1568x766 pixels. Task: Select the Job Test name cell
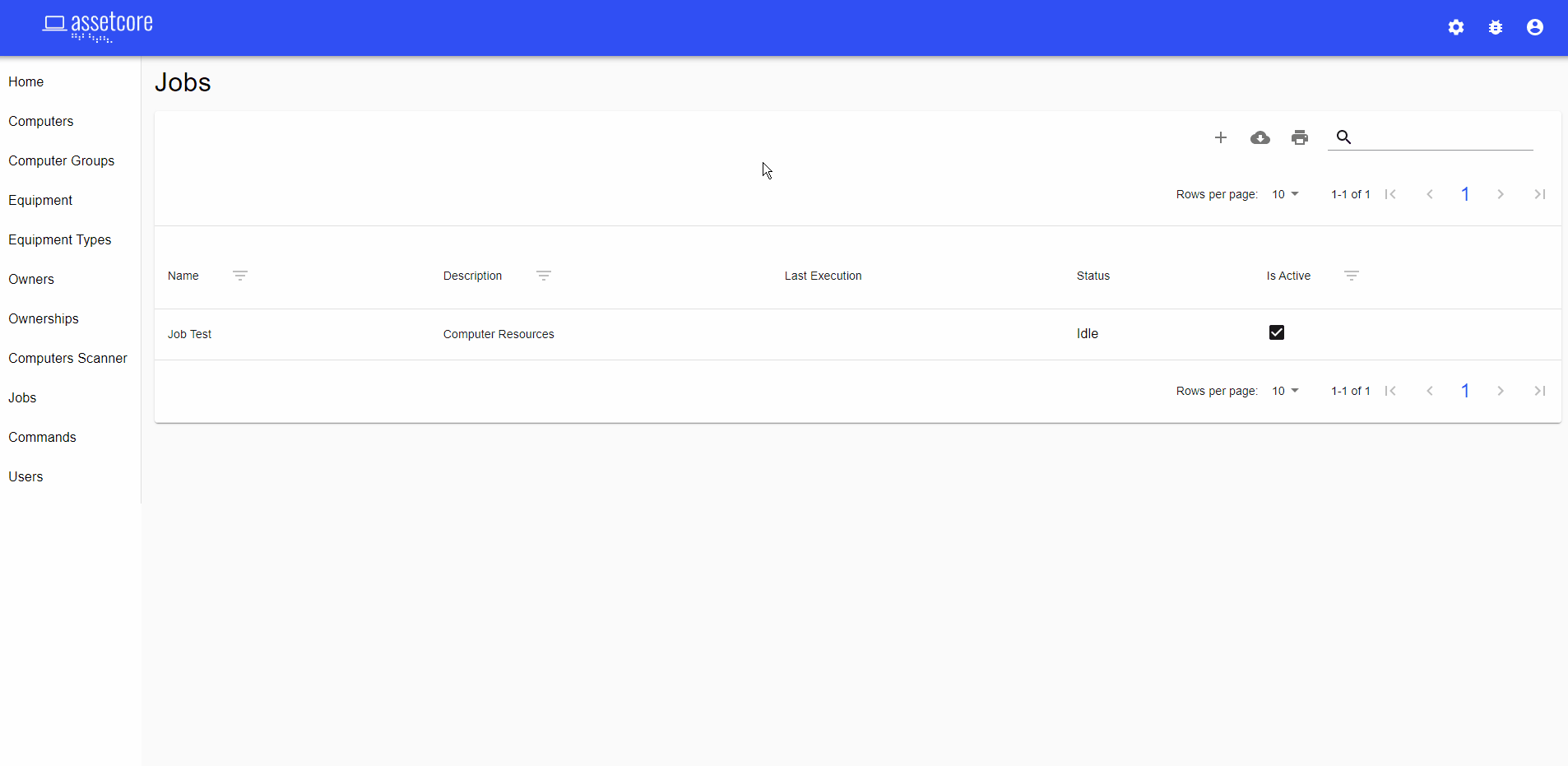click(190, 334)
